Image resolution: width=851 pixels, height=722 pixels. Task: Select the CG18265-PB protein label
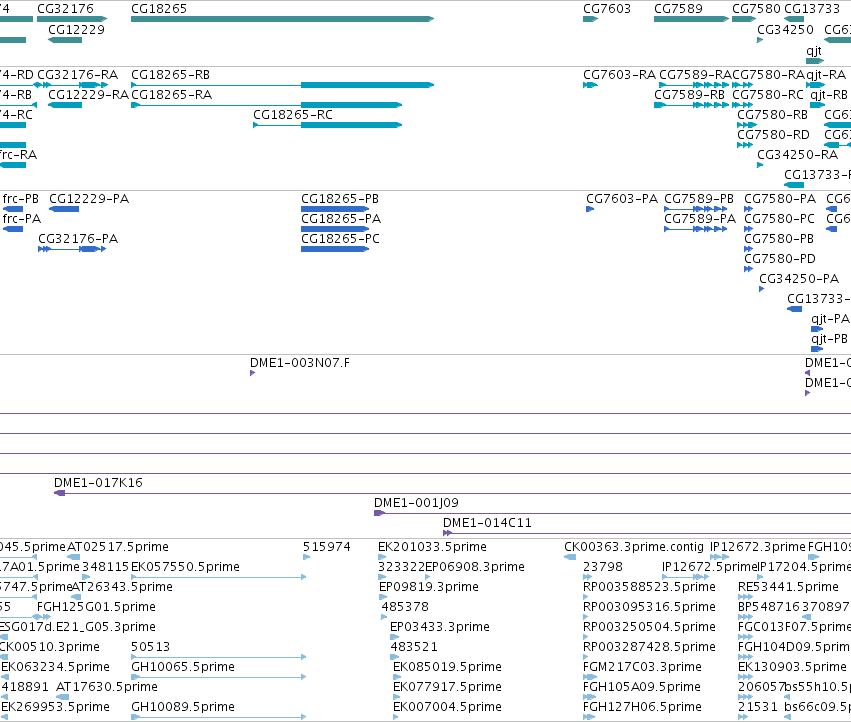coord(340,199)
